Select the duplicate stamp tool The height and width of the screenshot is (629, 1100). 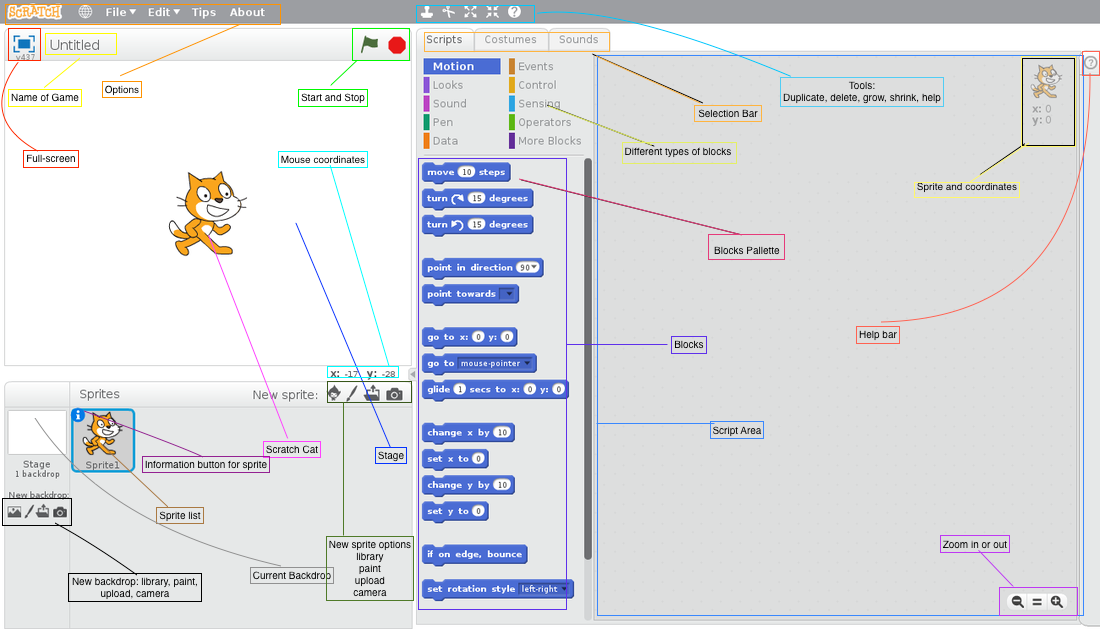pyautogui.click(x=428, y=12)
